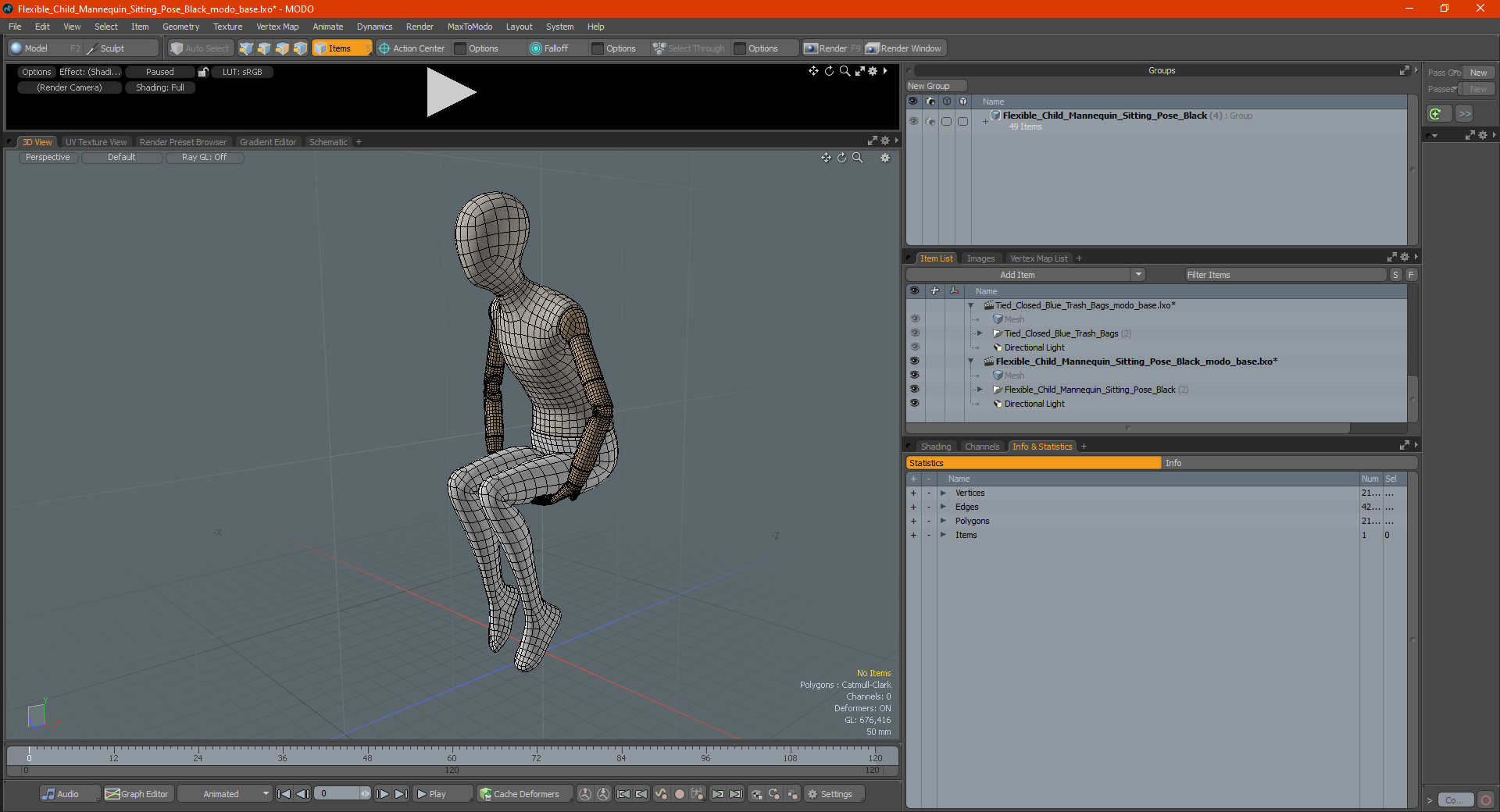The height and width of the screenshot is (812, 1500).
Task: Click the LUT: sRGB button
Action: [242, 72]
